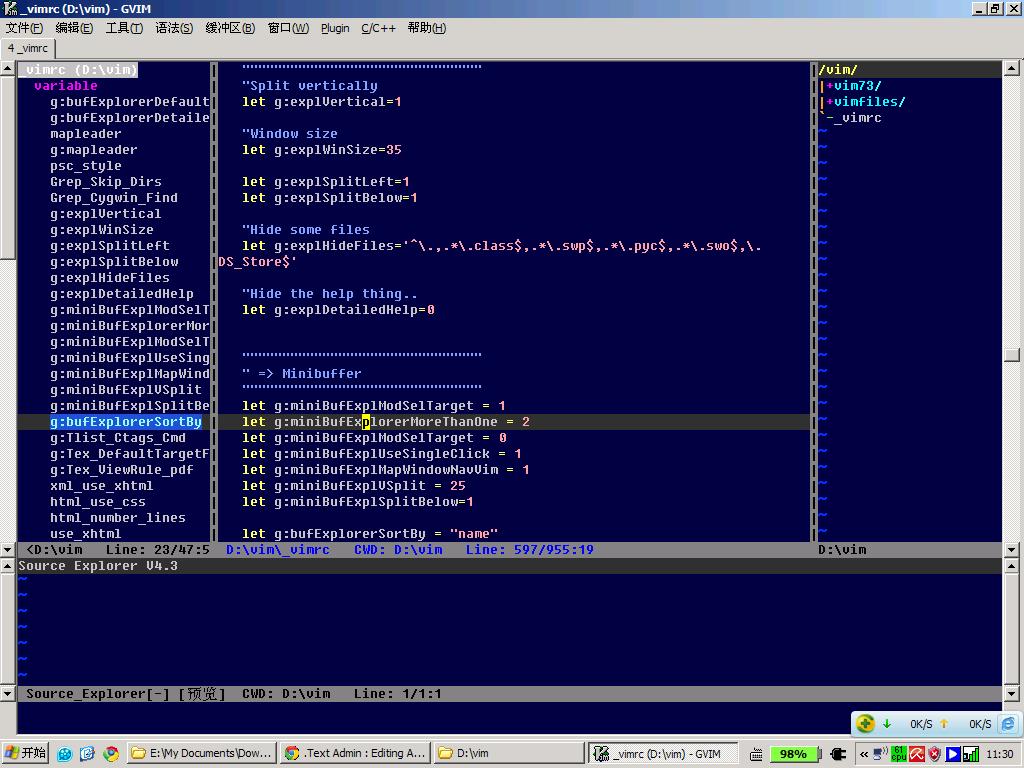Viewport: 1024px width, 768px height.
Task: Click the file tree scrollbar thumb
Action: pos(1011,355)
